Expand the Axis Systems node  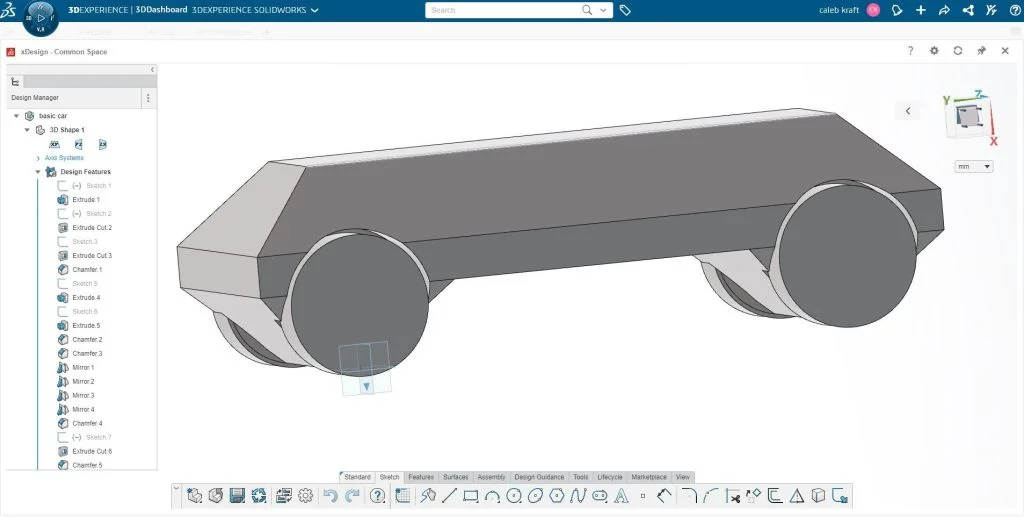click(38, 158)
